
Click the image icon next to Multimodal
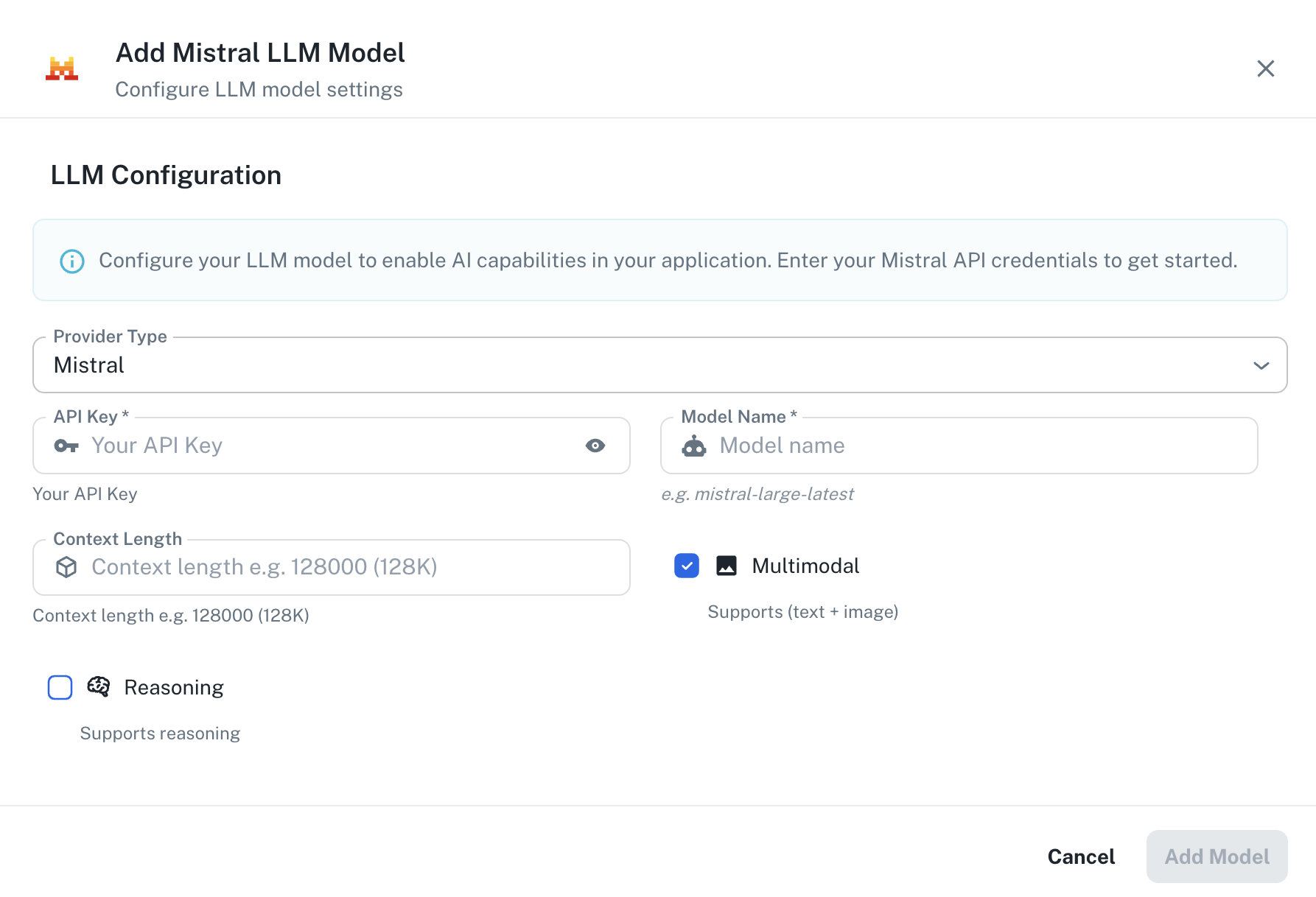point(727,566)
